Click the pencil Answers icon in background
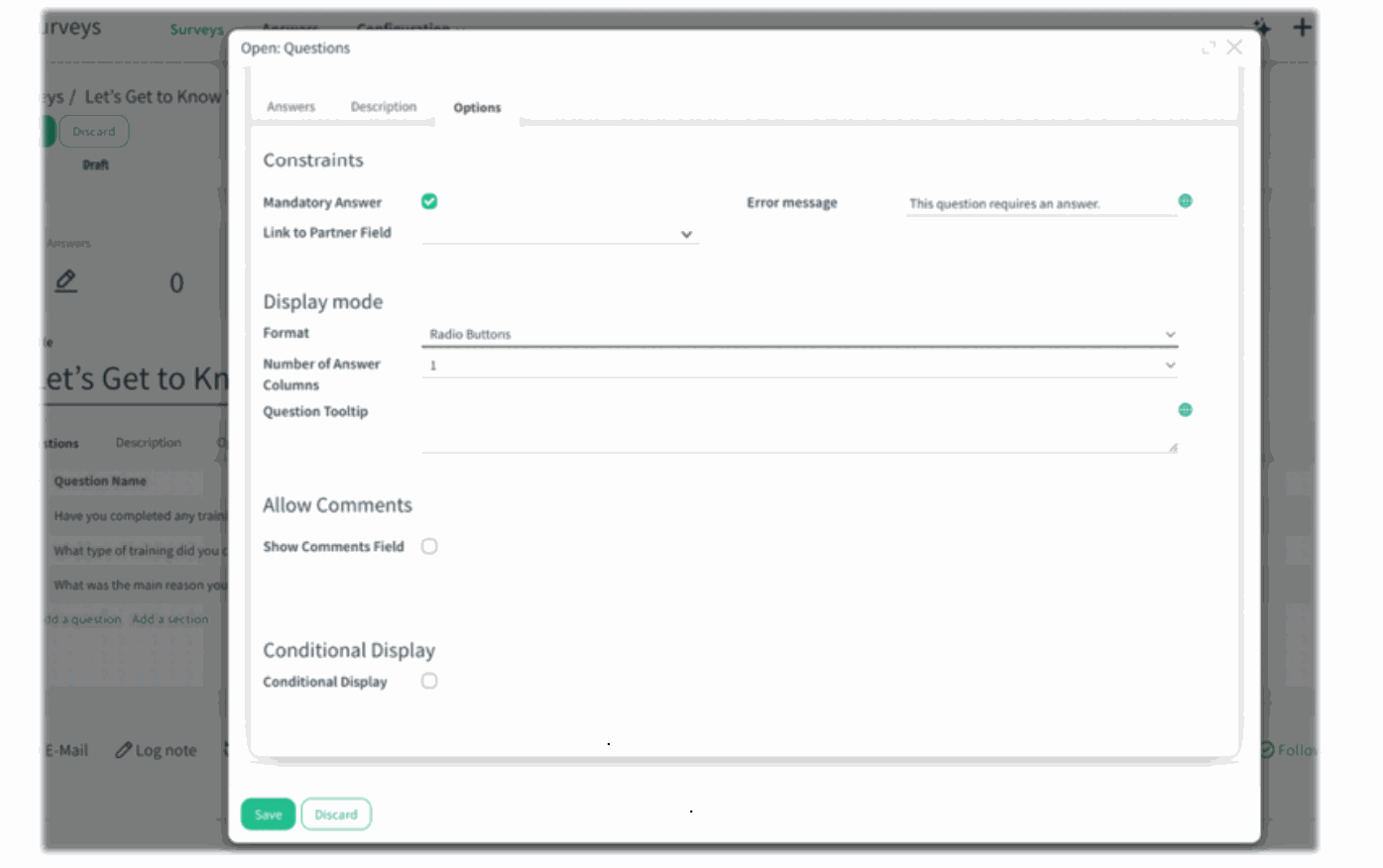Image resolution: width=1383 pixels, height=868 pixels. (66, 281)
